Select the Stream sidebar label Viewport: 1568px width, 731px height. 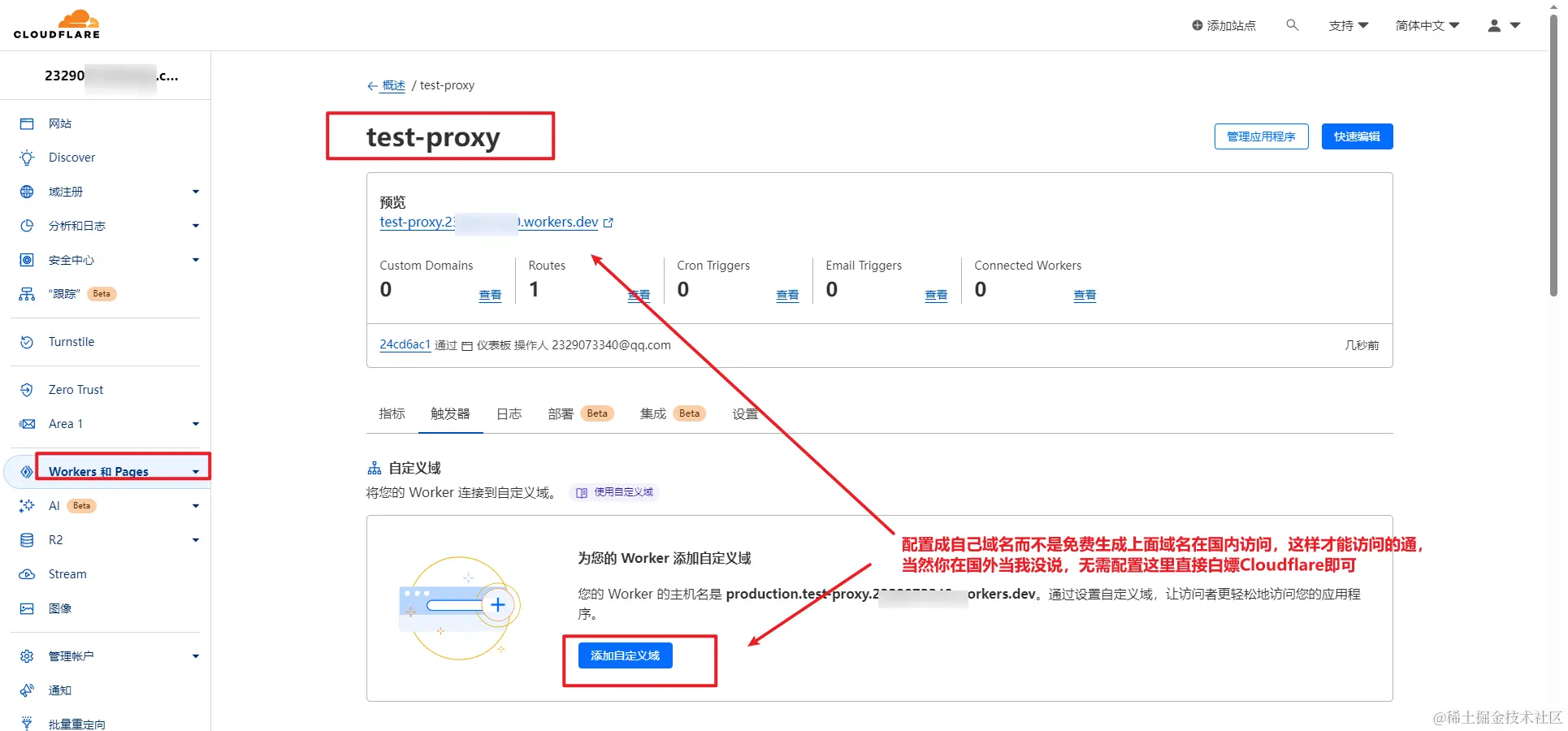[x=67, y=574]
